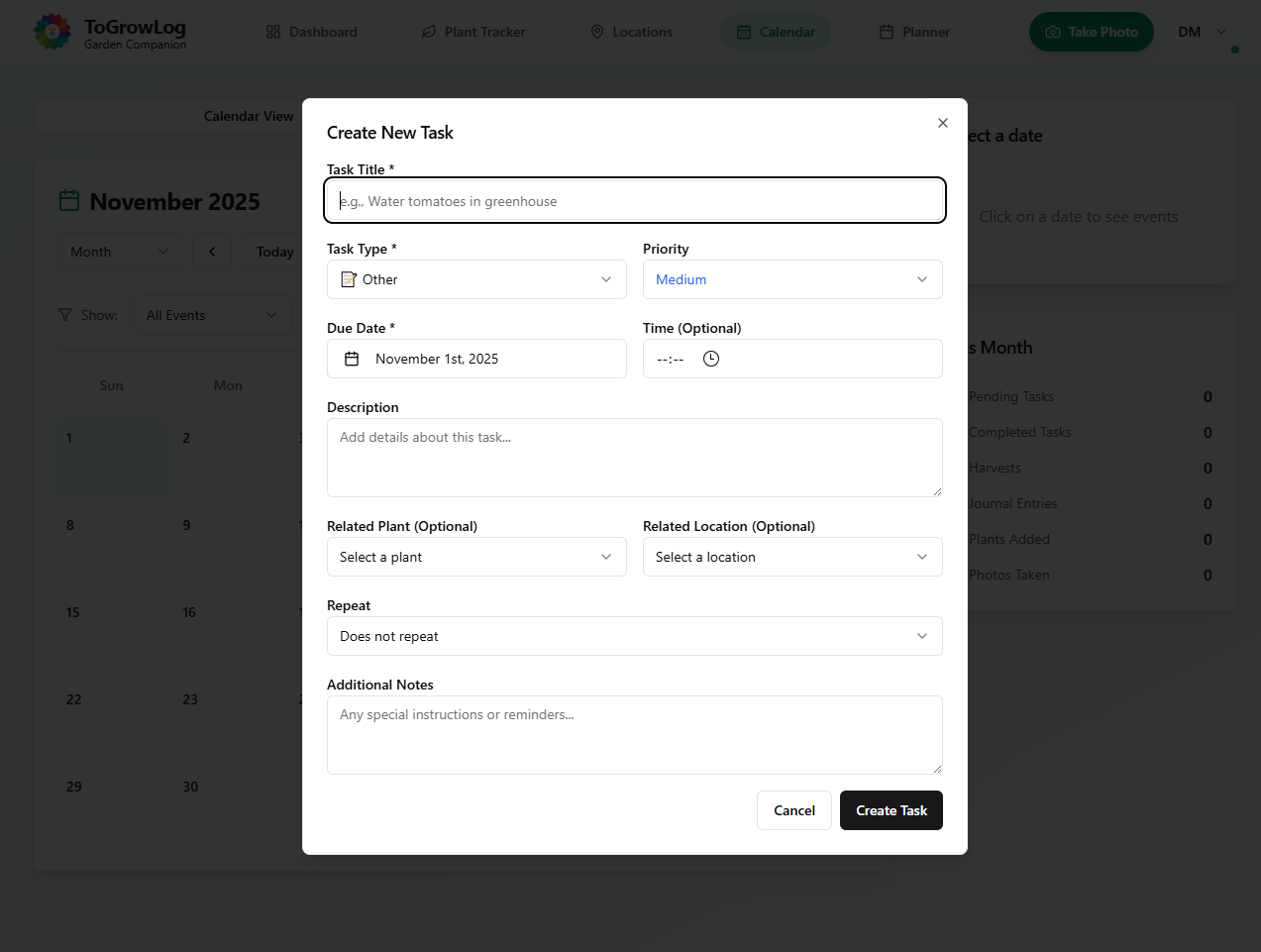Close the Create New Task dialog

coord(942,123)
